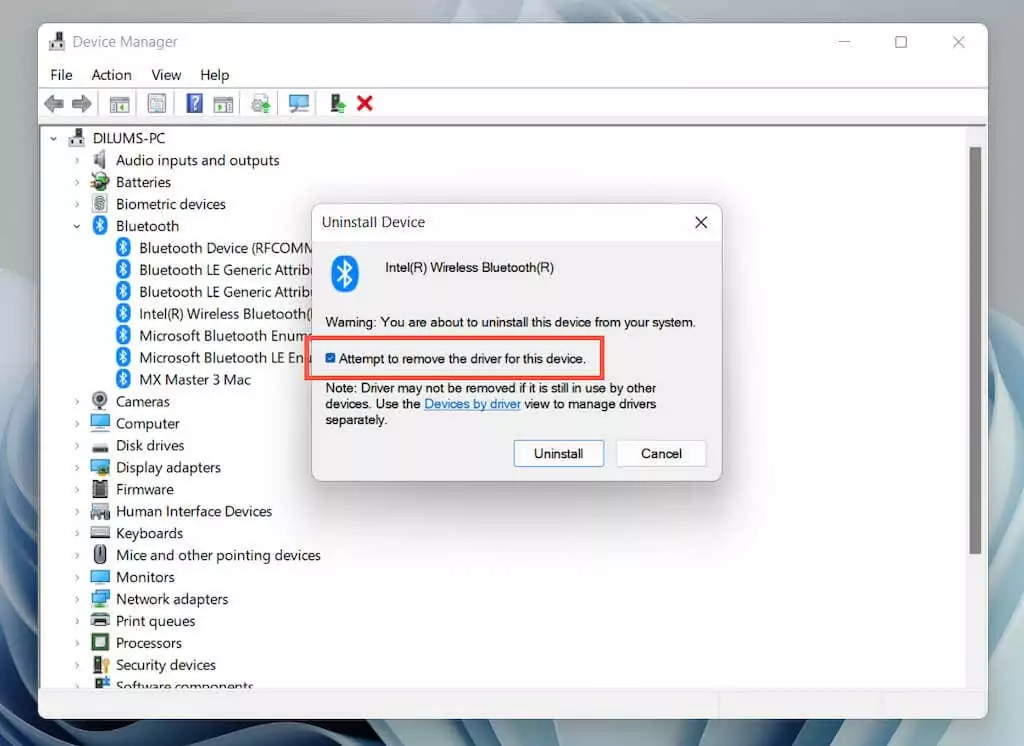Screen dimensions: 1024x746
Task: Confirm with the Uninstall button
Action: point(558,453)
